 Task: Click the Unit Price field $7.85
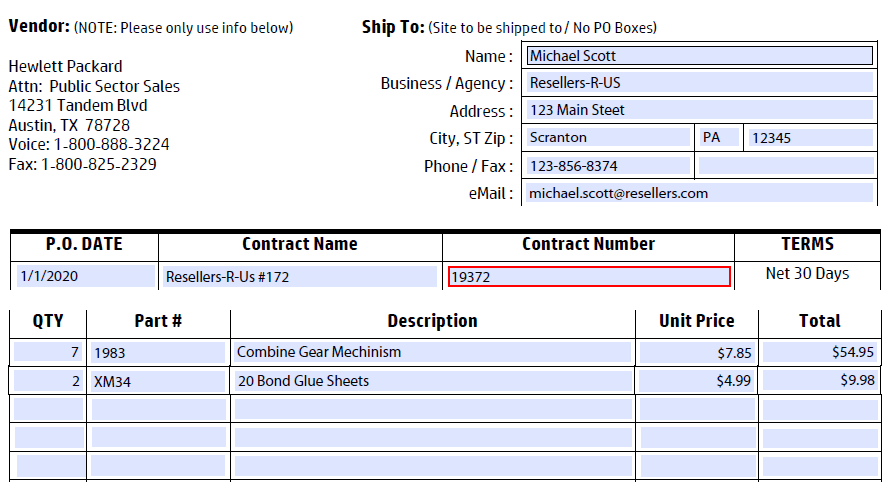click(697, 353)
